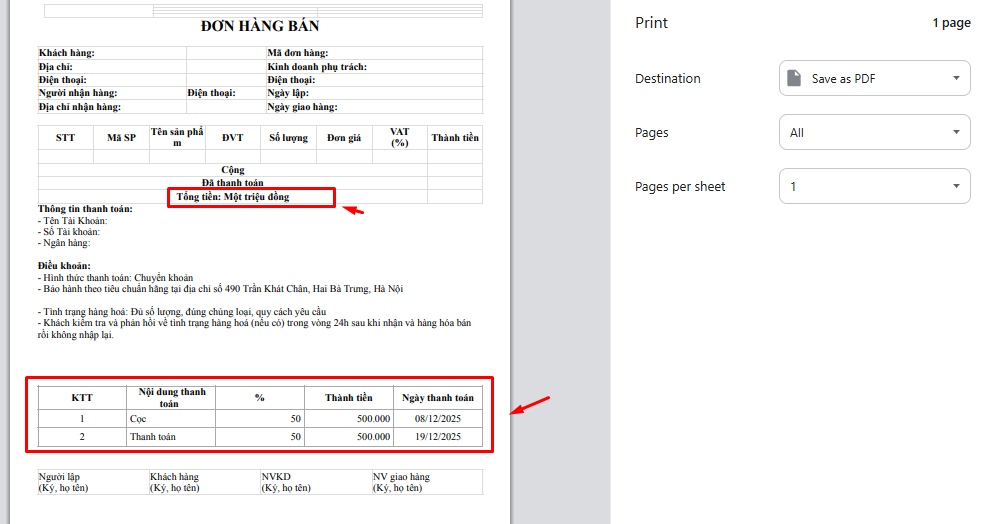Viewport: 982px width, 524px height.
Task: Click the Tổng tiền: Một triệu đồng line
Action: pos(233,197)
